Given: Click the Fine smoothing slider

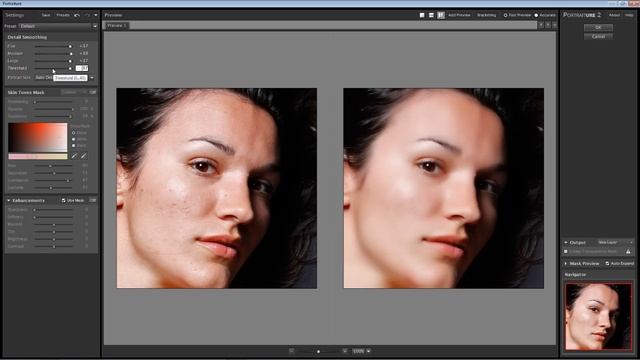Looking at the screenshot, I should (x=53, y=46).
